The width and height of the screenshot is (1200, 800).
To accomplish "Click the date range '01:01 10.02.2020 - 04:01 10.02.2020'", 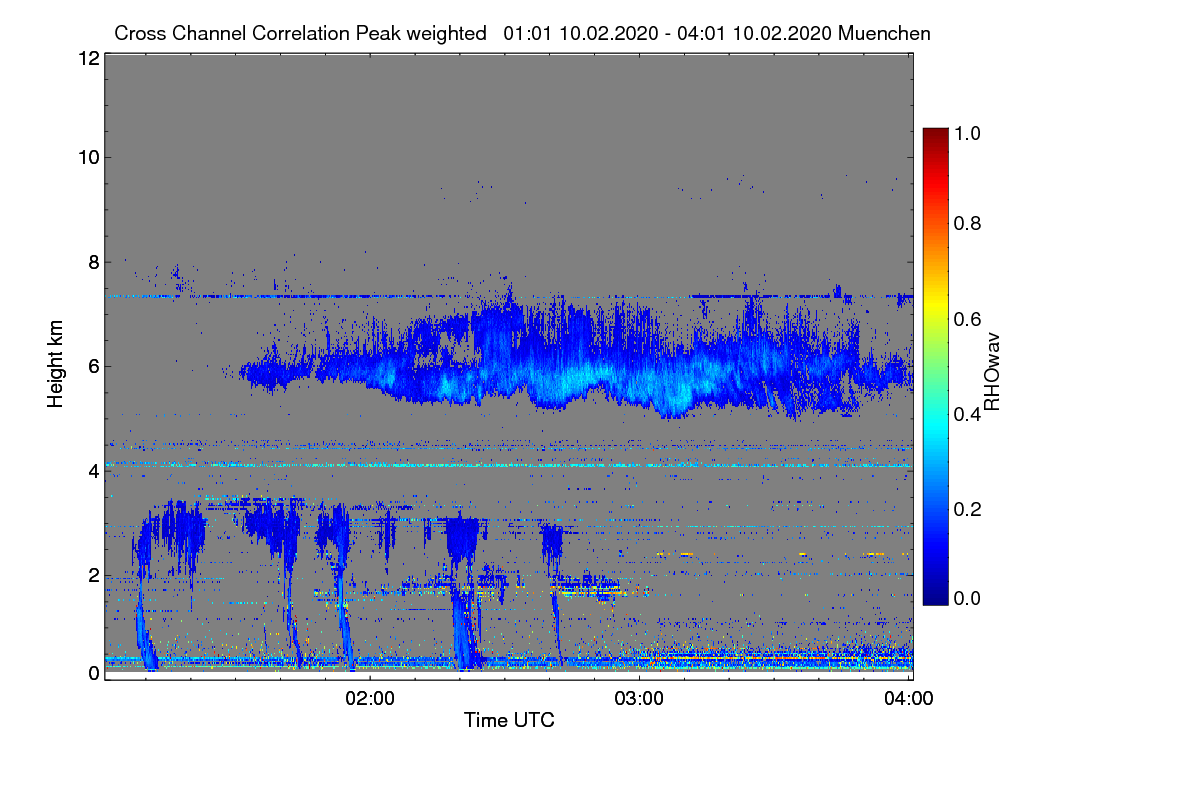I will [x=668, y=33].
